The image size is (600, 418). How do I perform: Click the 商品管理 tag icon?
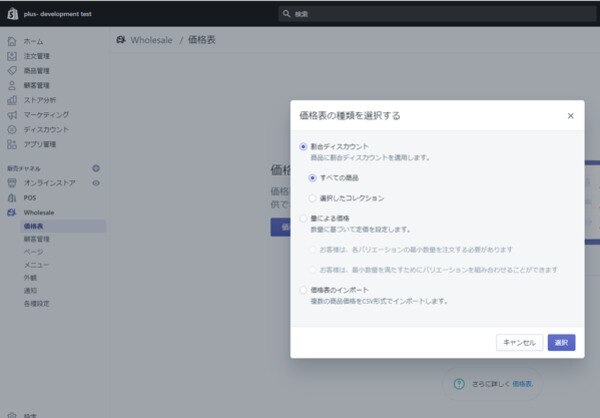(12, 70)
